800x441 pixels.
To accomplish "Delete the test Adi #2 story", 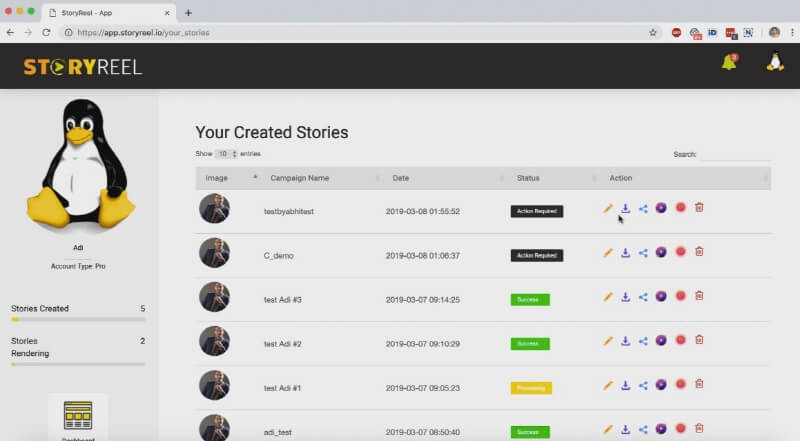I will 699,340.
